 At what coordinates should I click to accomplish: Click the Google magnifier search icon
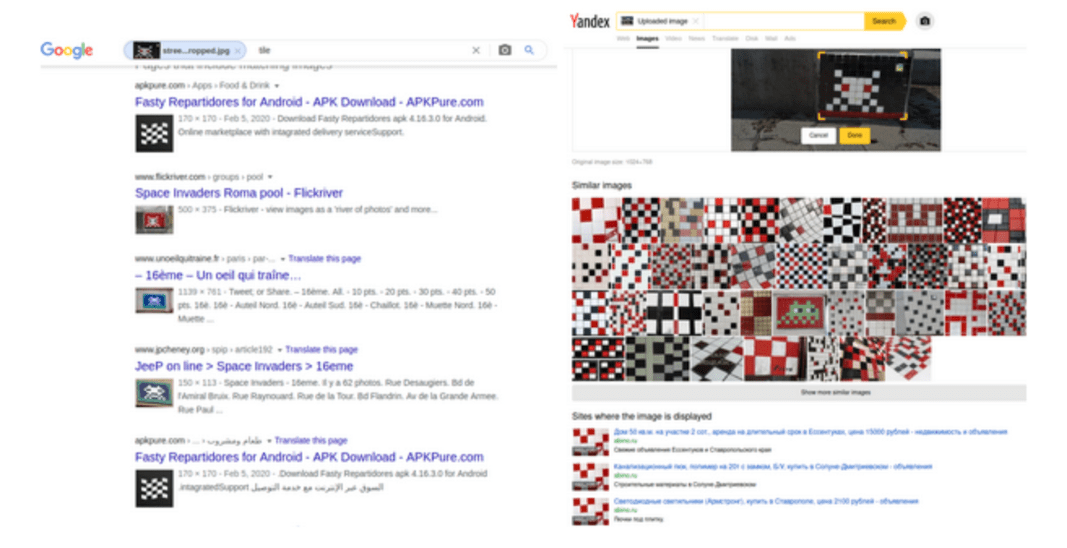(x=529, y=50)
